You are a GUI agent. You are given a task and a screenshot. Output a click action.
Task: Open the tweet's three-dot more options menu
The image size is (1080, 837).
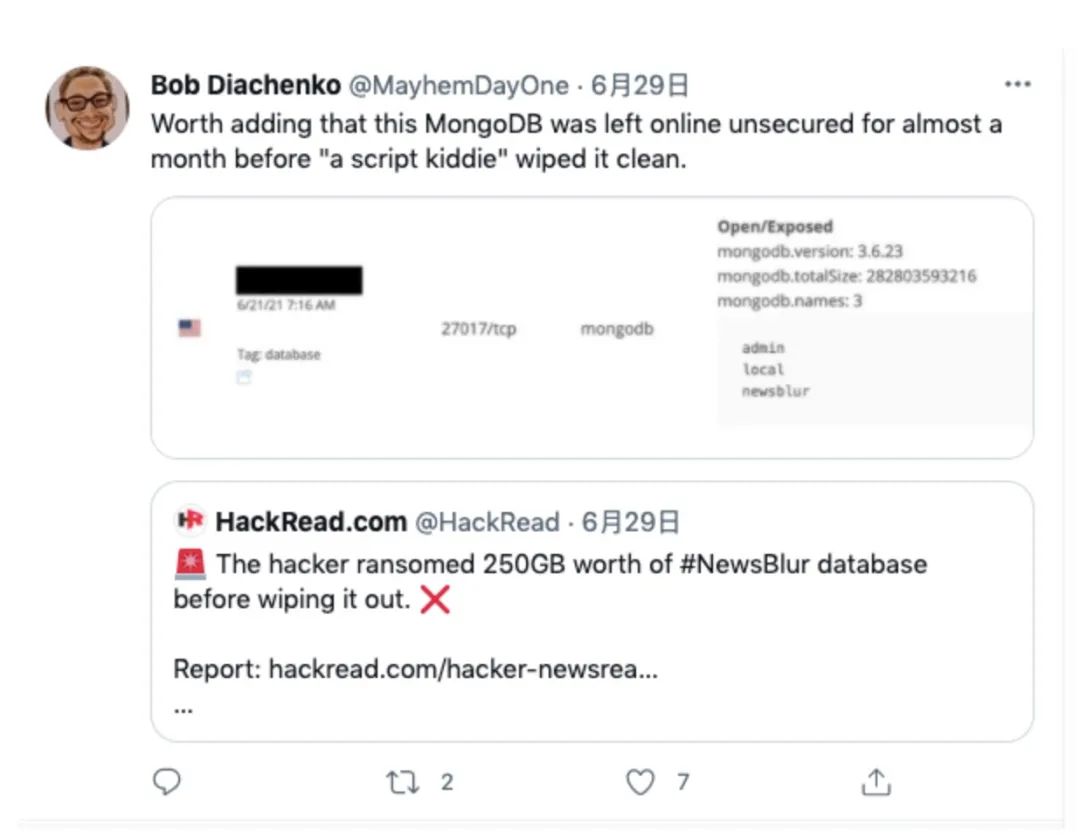point(1017,85)
